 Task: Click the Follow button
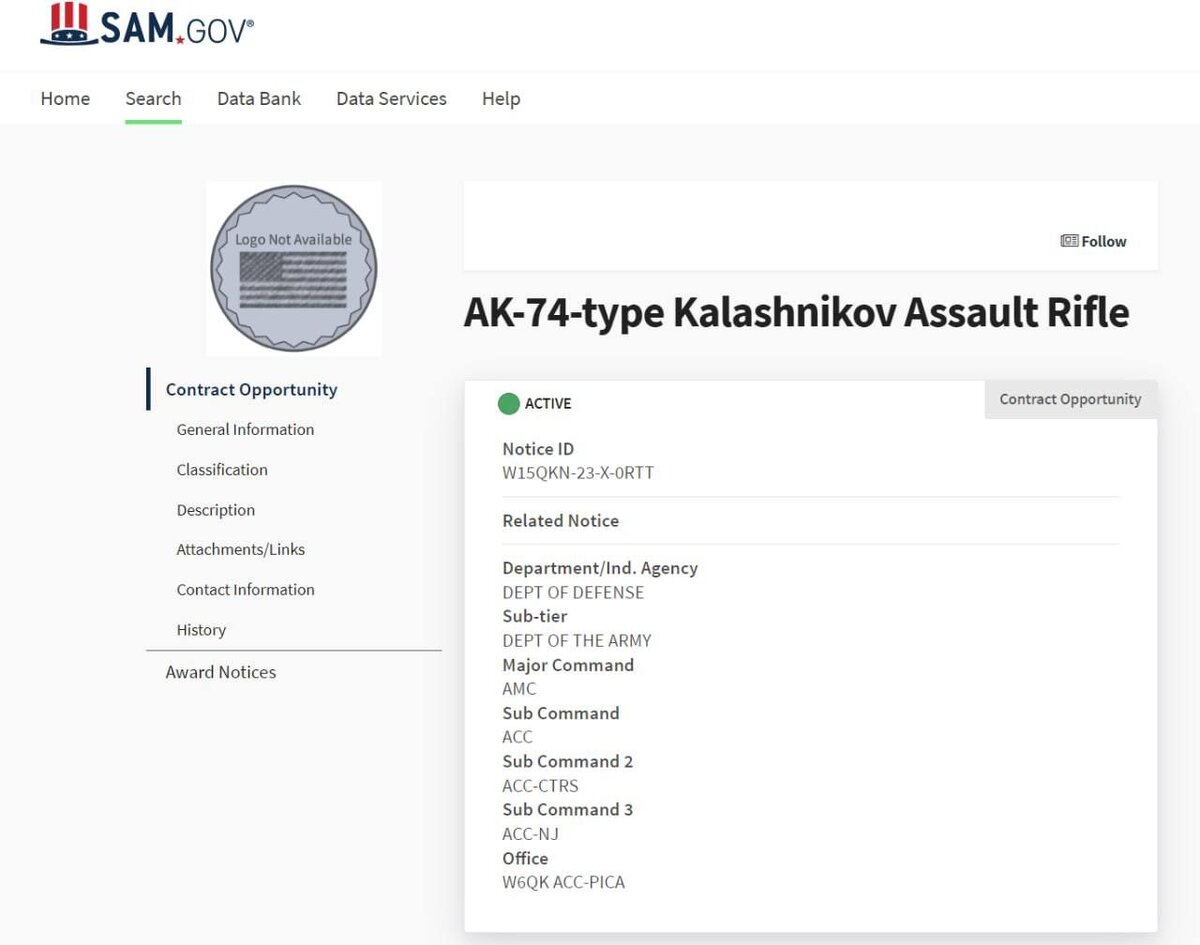pyautogui.click(x=1093, y=241)
